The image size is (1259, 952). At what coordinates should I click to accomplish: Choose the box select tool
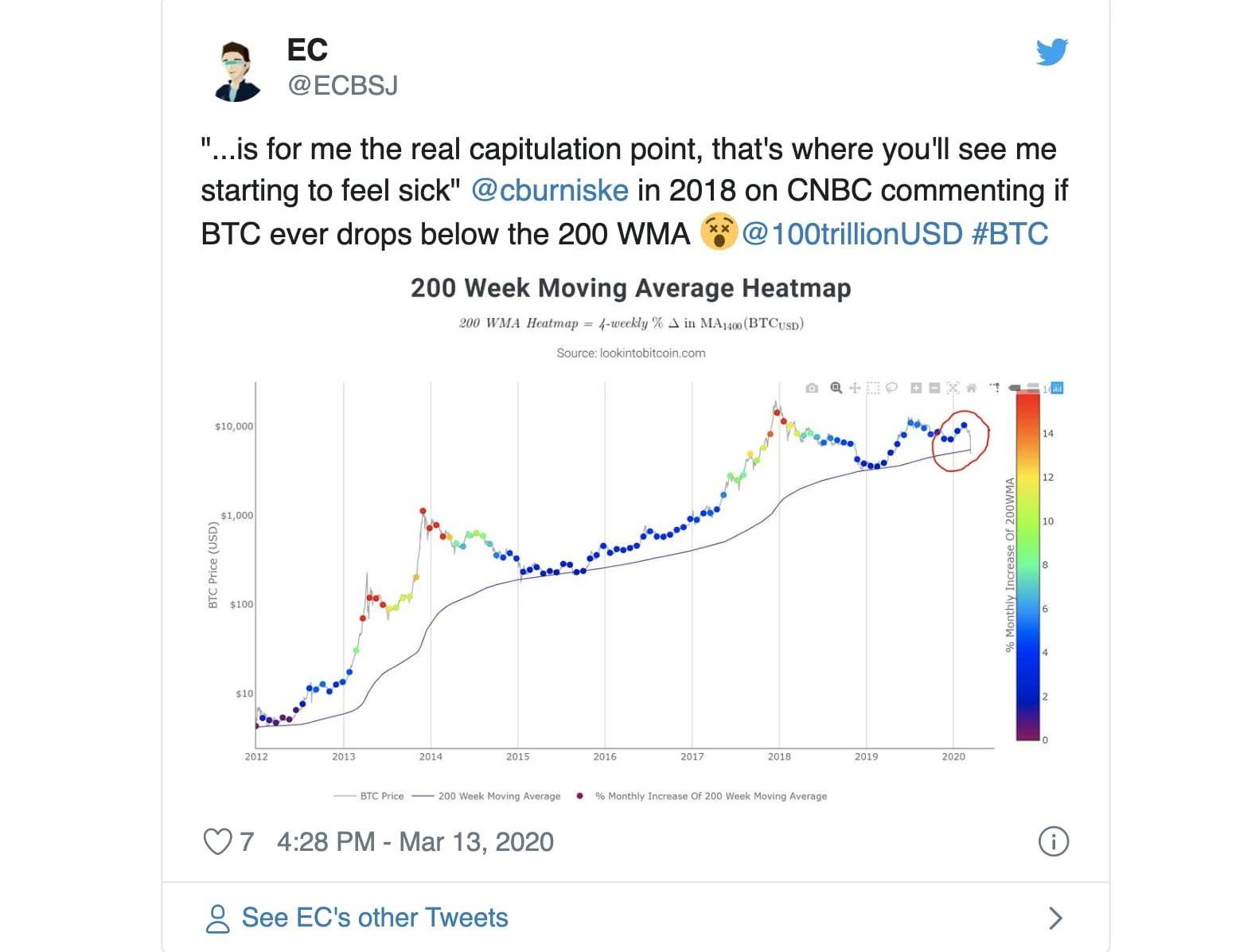(873, 388)
